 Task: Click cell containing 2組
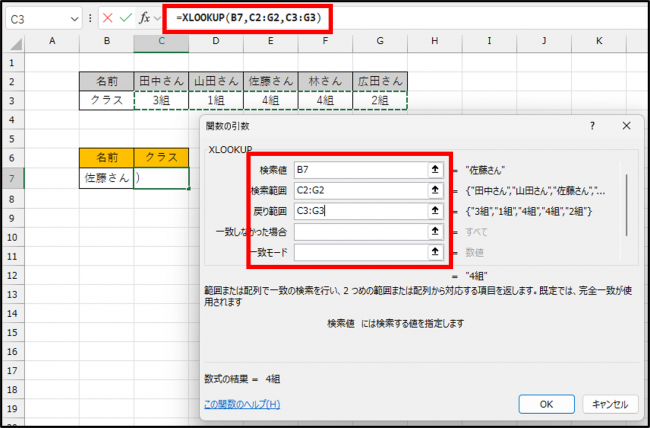(380, 100)
